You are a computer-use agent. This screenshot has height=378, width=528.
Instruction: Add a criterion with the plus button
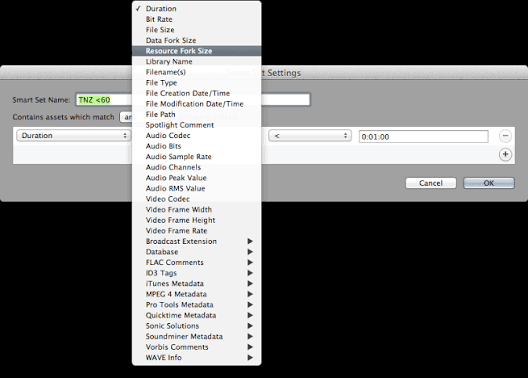pos(505,154)
